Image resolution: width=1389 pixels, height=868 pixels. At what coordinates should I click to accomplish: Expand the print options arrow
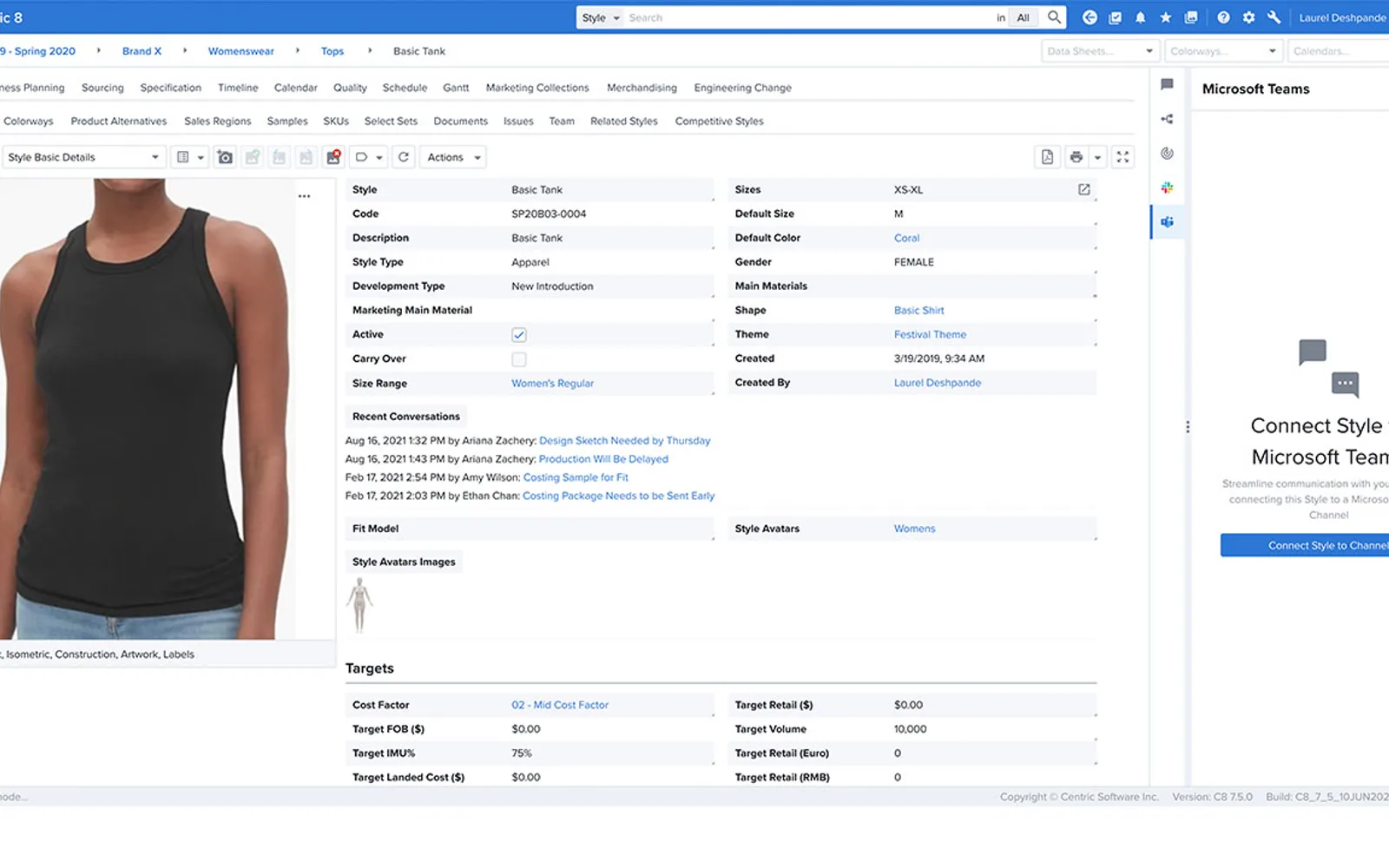pos(1097,157)
